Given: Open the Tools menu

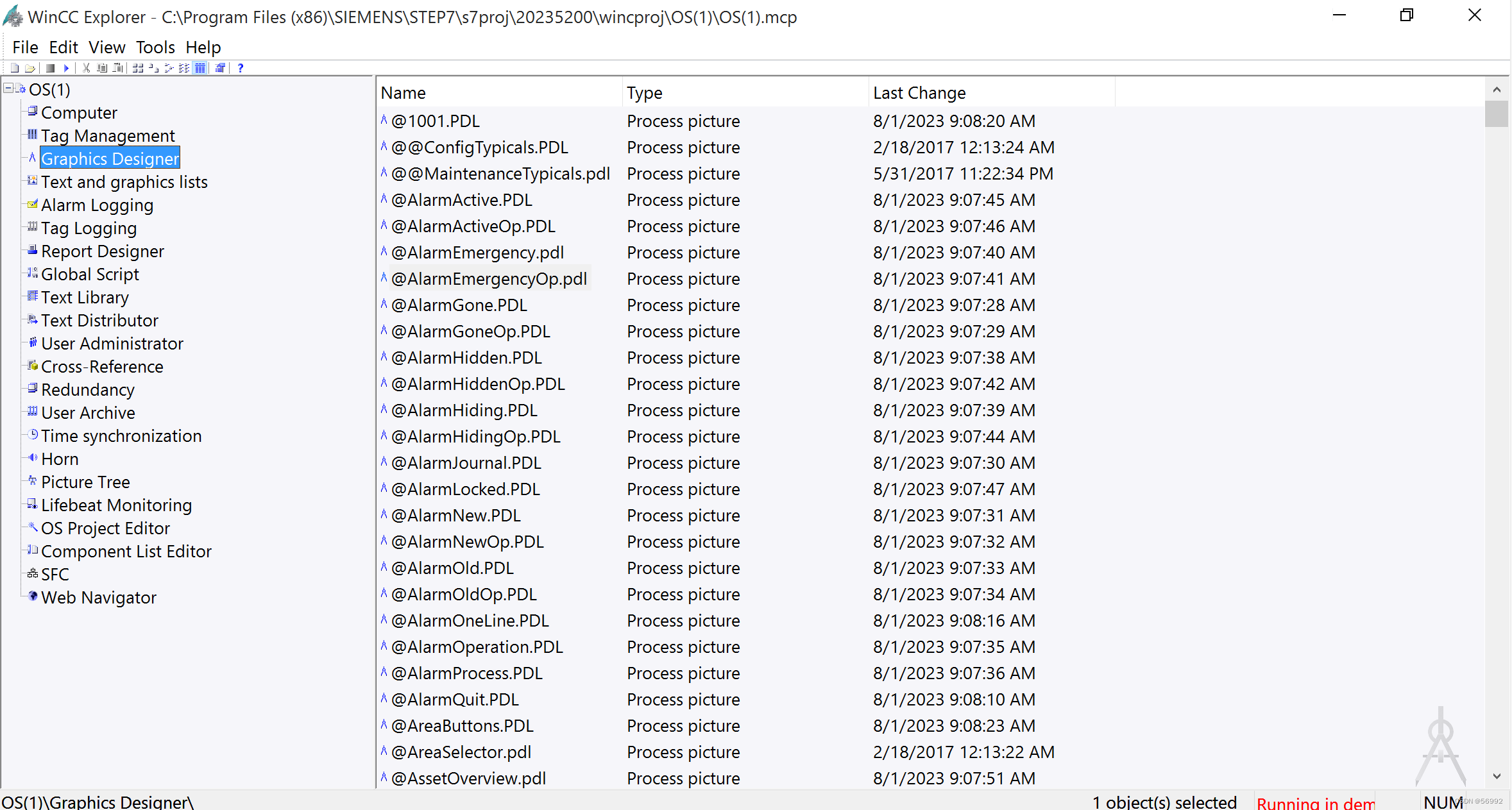Looking at the screenshot, I should click(x=155, y=47).
